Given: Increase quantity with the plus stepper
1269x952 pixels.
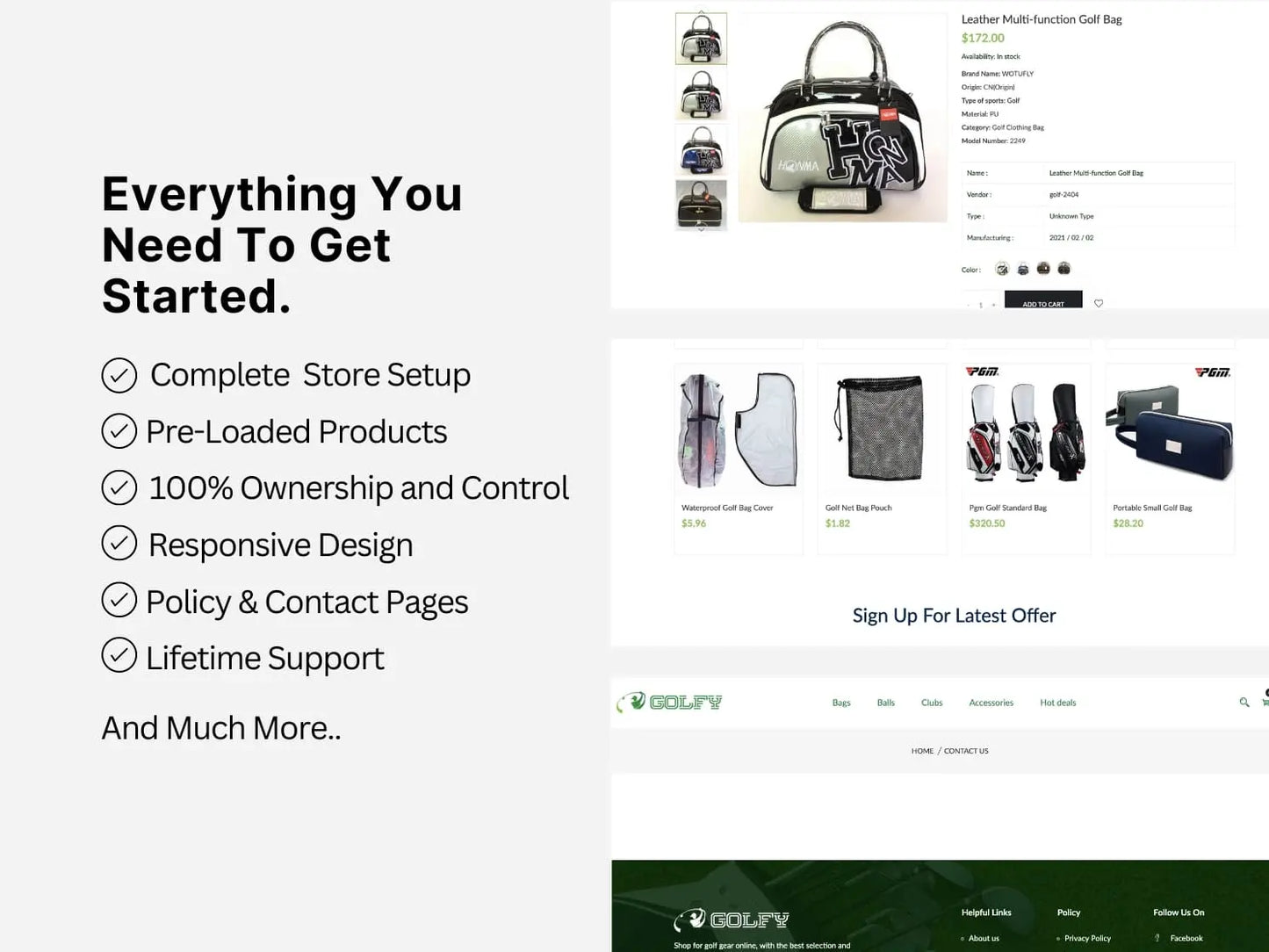Looking at the screenshot, I should point(993,305).
